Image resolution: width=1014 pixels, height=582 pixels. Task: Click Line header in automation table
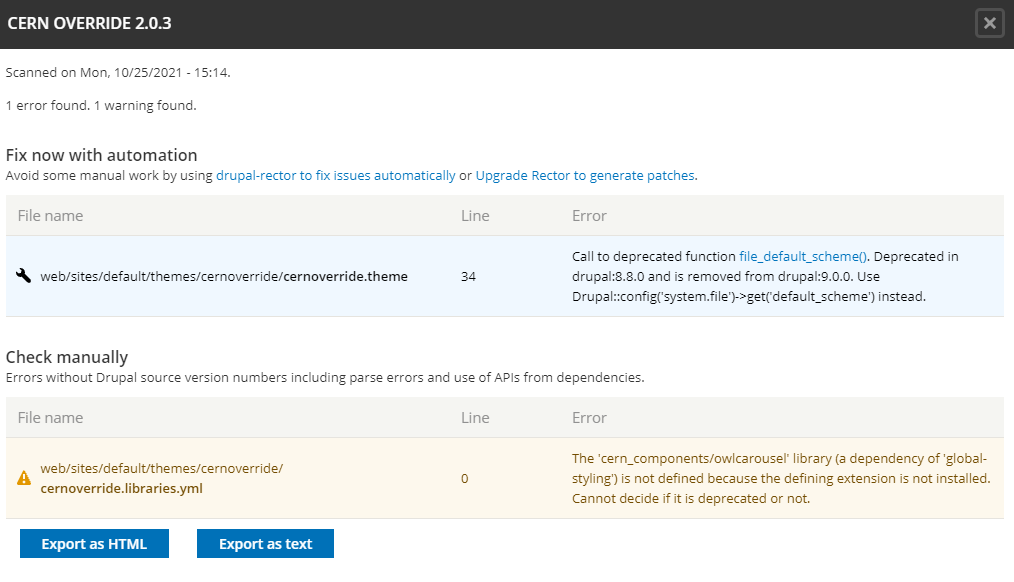pyautogui.click(x=475, y=215)
